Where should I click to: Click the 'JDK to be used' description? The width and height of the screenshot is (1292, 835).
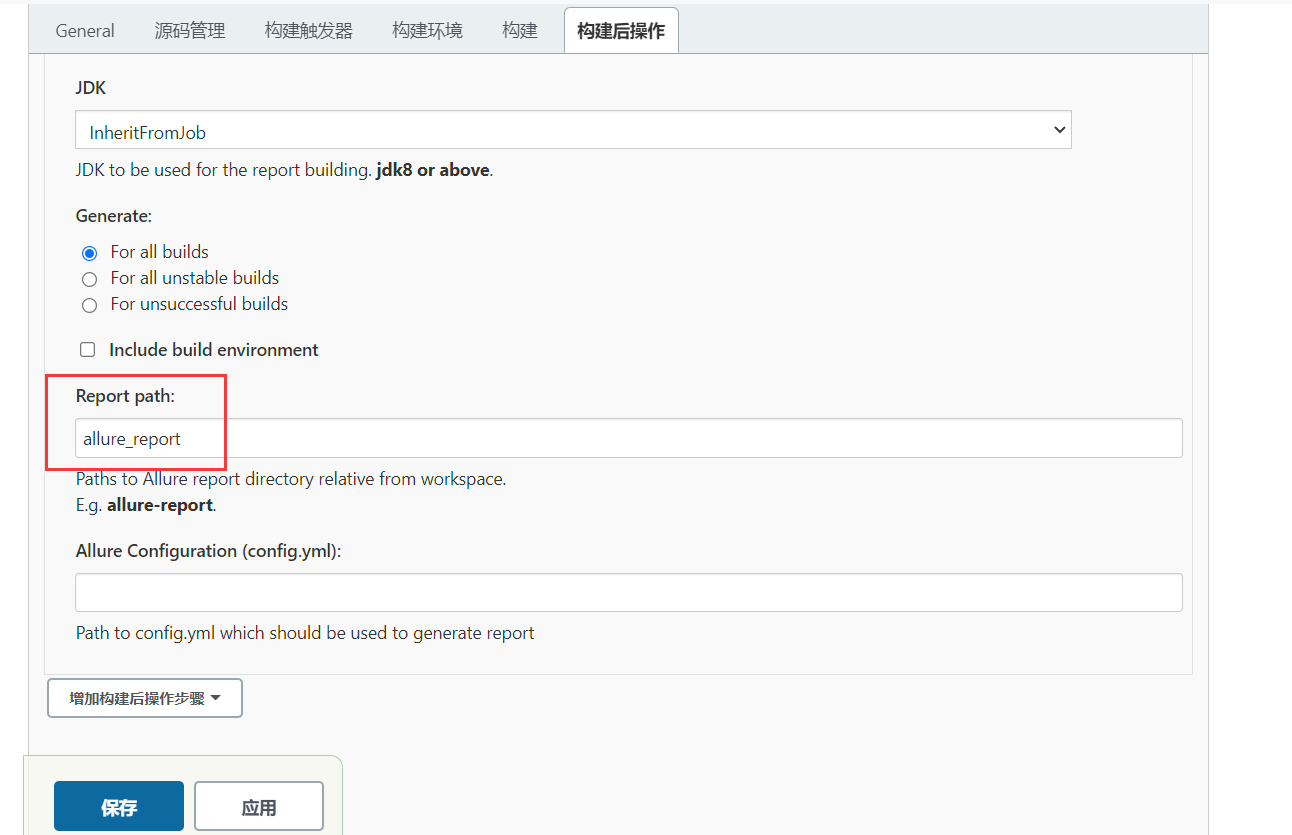pos(285,170)
